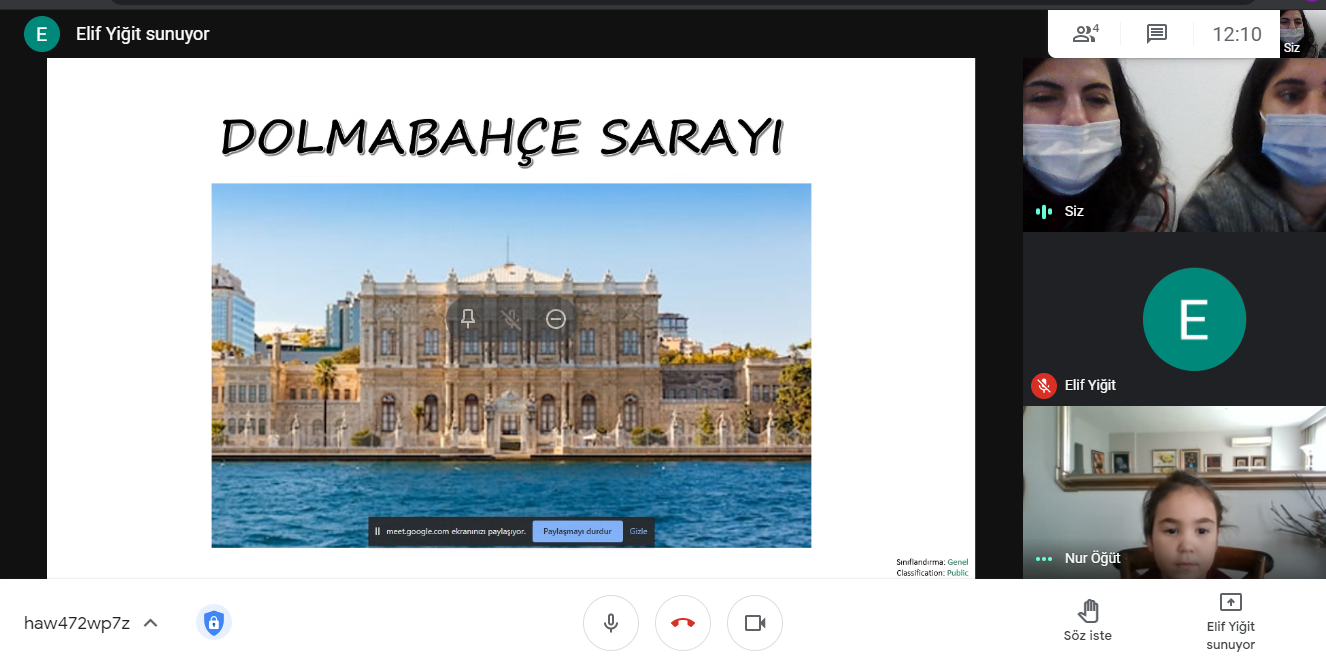Click 'Paylaşmayı durdur' to stop sharing

pos(577,531)
